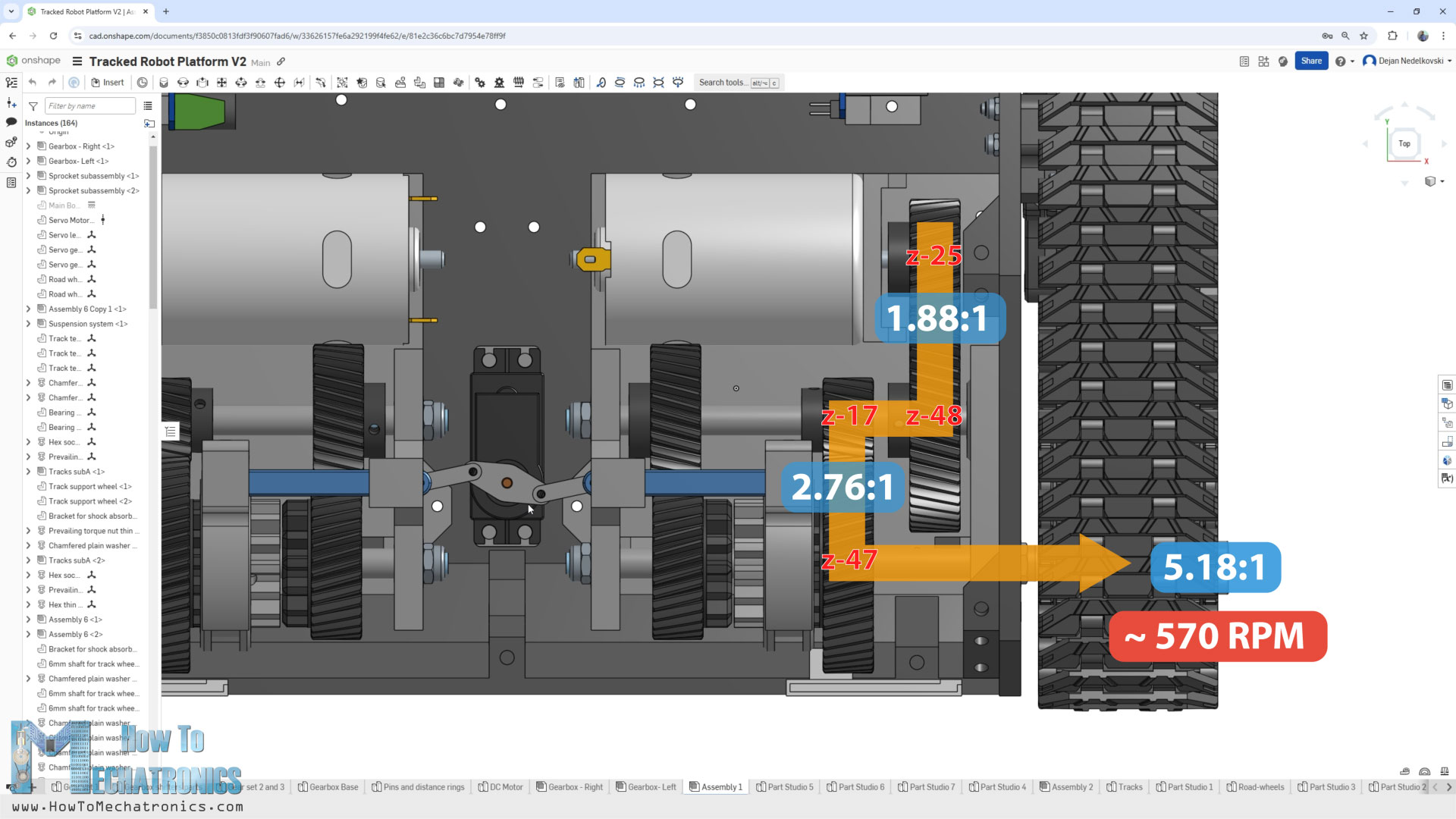Image resolution: width=1456 pixels, height=819 pixels.
Task: Expand Suspension system instance
Action: click(x=29, y=324)
